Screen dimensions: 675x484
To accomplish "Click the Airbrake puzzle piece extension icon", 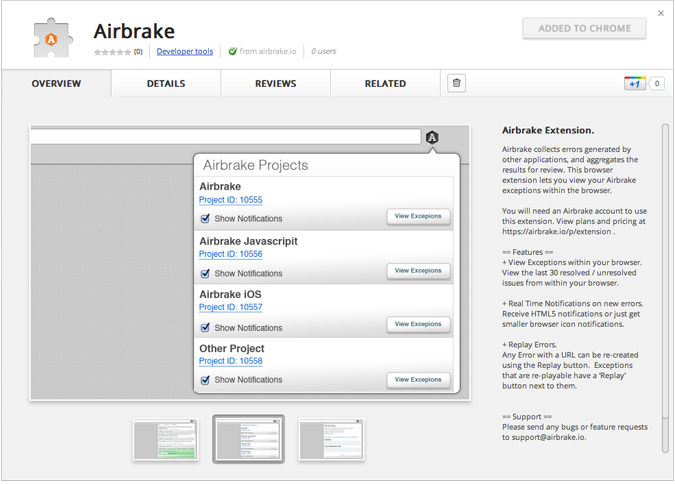I will tap(53, 38).
